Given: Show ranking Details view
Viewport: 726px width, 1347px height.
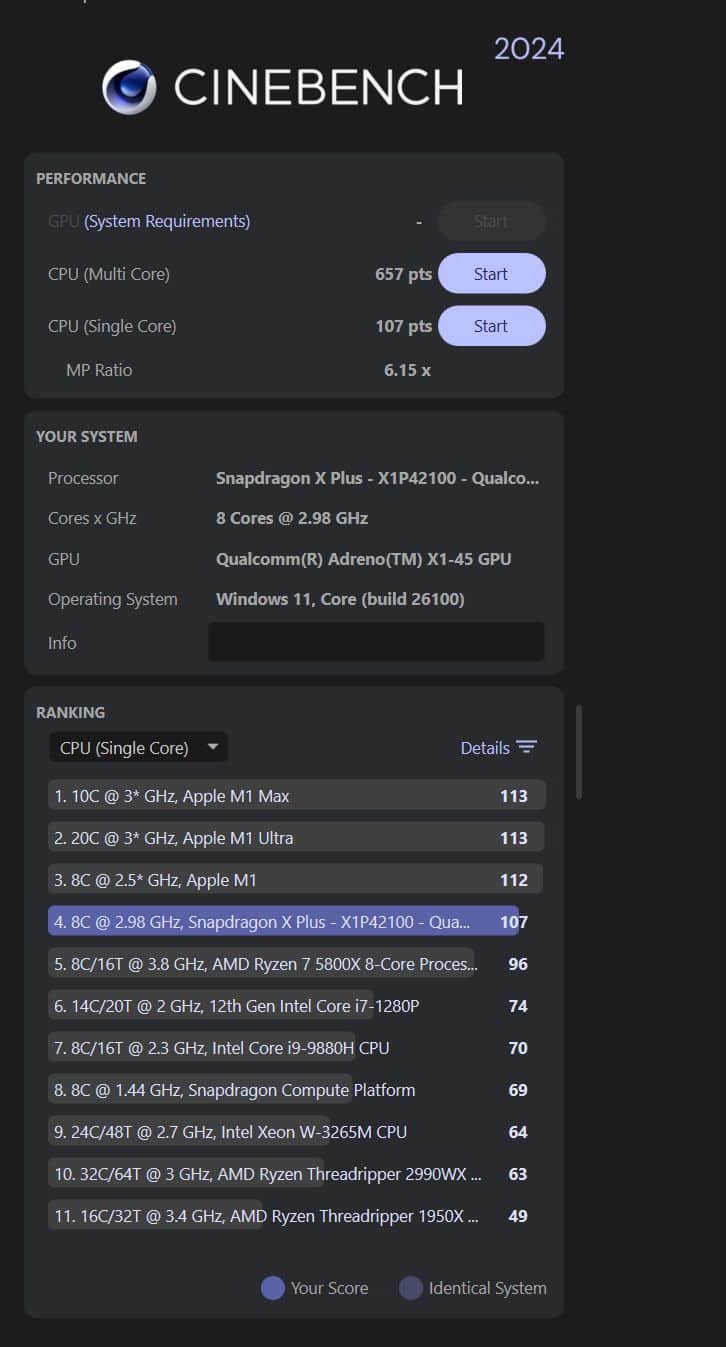Looking at the screenshot, I should point(485,748).
